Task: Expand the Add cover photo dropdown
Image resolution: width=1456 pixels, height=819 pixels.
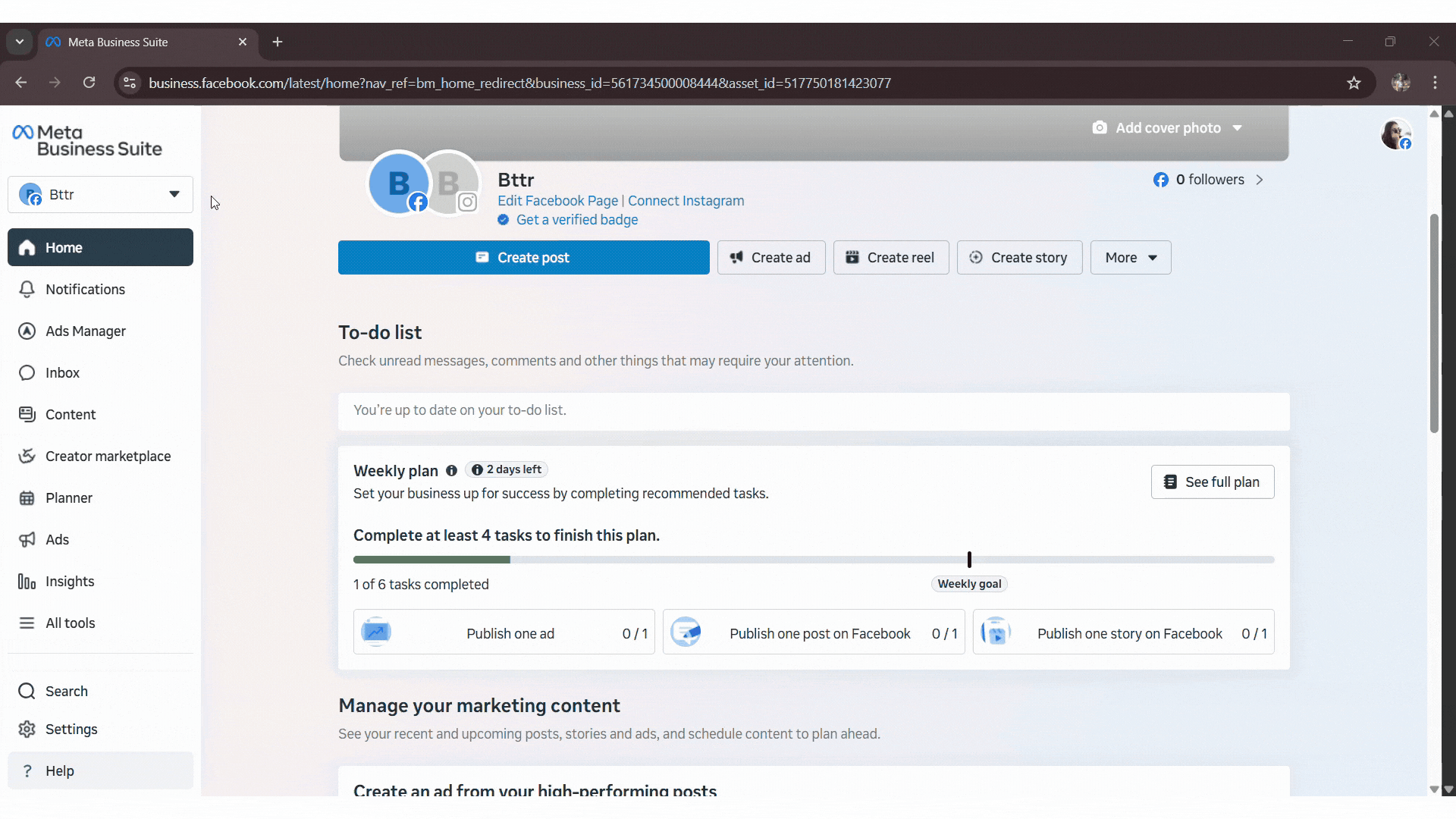Action: tap(1237, 128)
